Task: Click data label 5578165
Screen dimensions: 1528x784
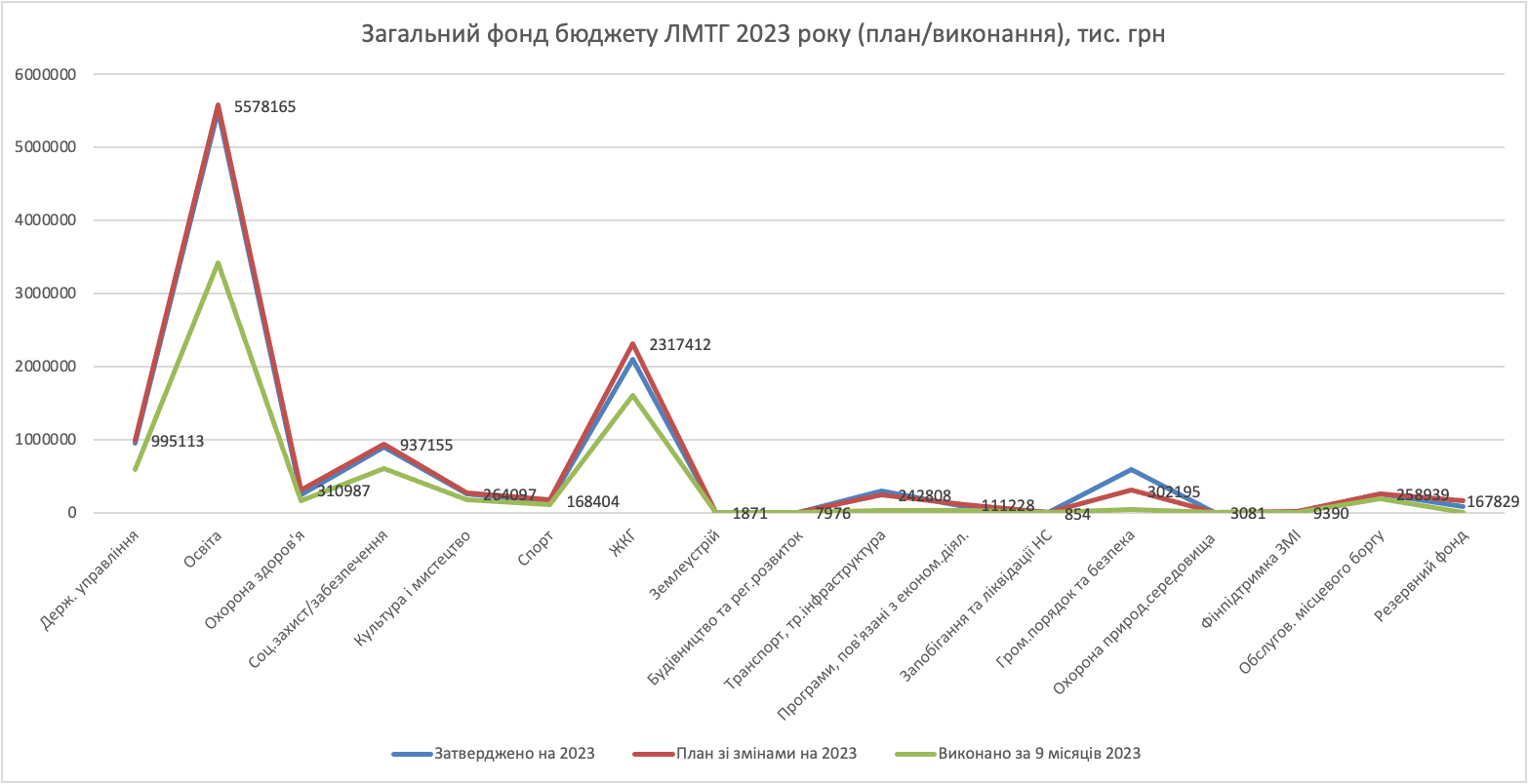Action: (264, 107)
